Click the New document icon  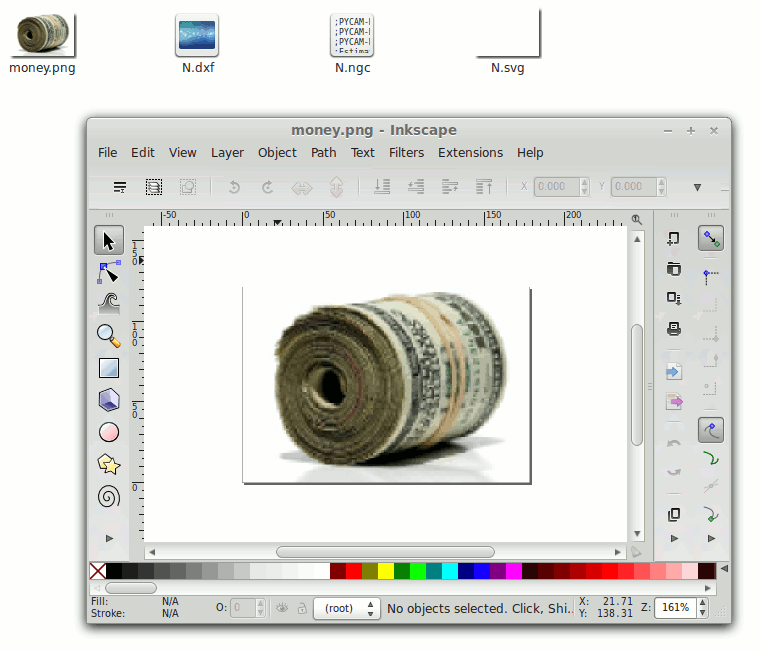coord(674,238)
